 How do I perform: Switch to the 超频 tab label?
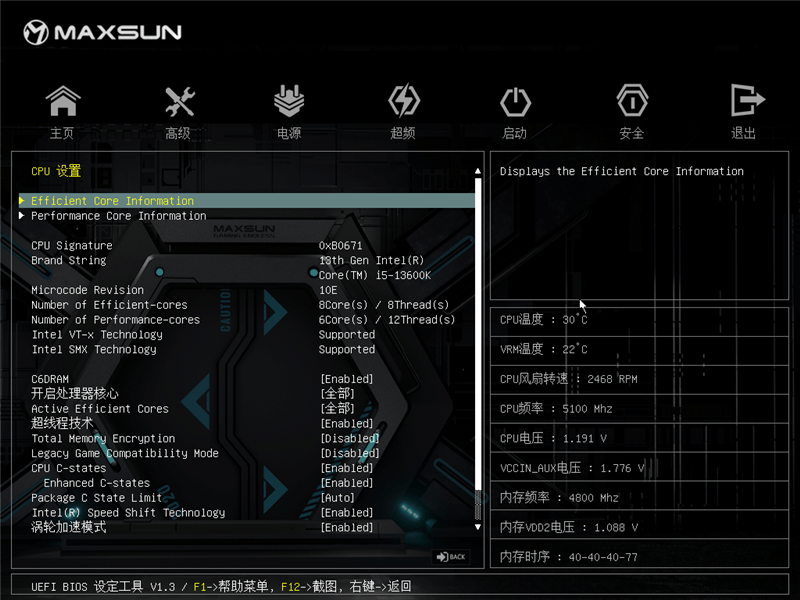(403, 133)
